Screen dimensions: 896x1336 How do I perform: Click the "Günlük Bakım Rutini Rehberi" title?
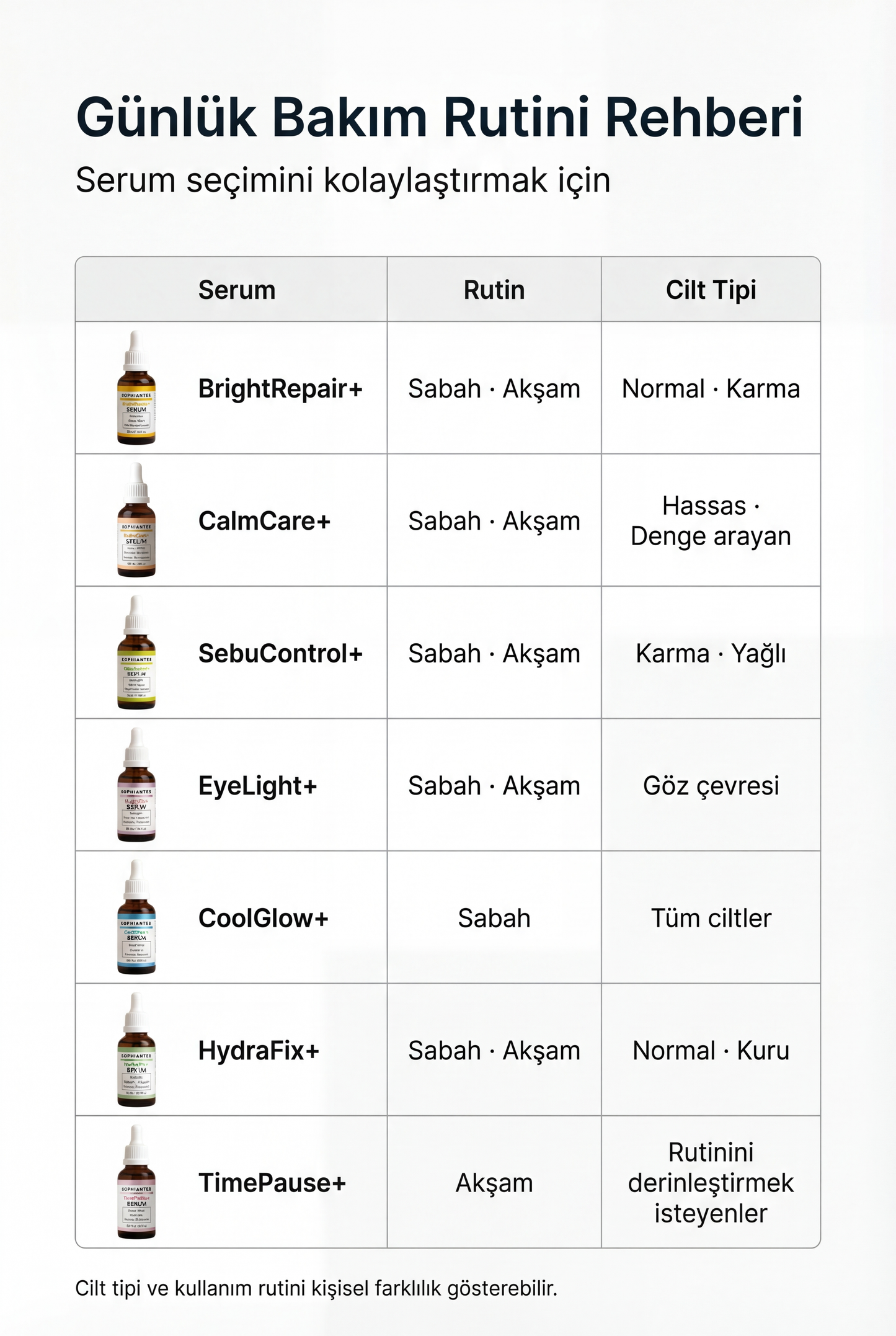coord(440,117)
